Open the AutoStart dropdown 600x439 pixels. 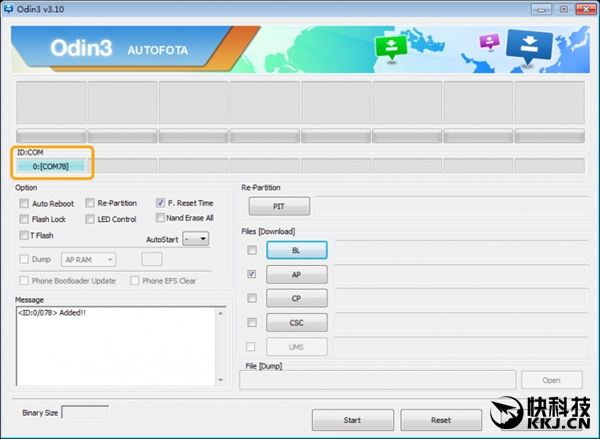coord(196,239)
